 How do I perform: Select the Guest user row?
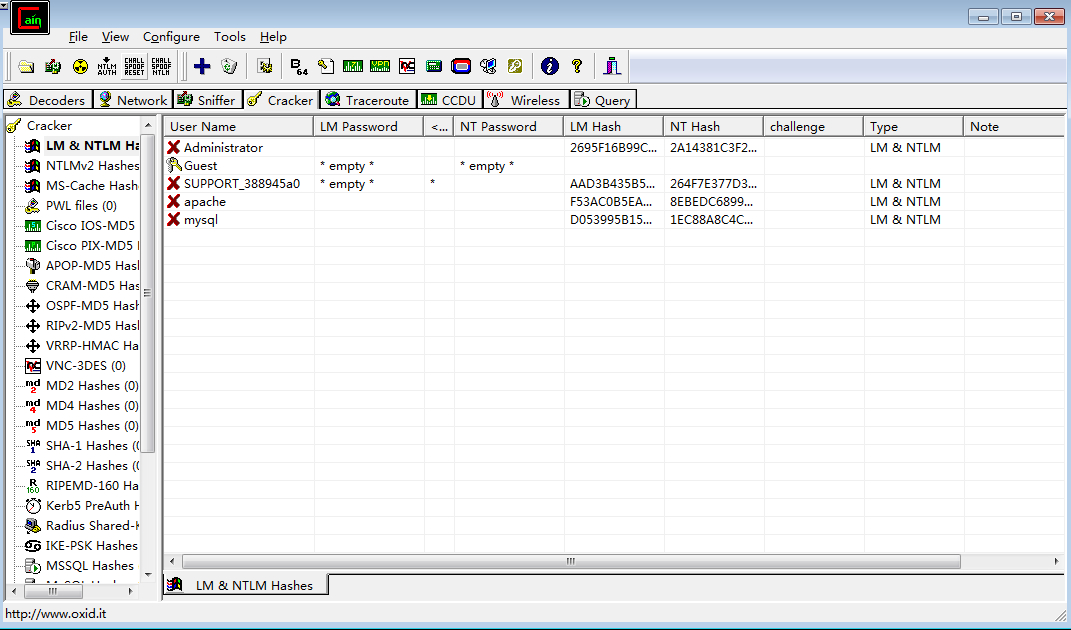[613, 166]
